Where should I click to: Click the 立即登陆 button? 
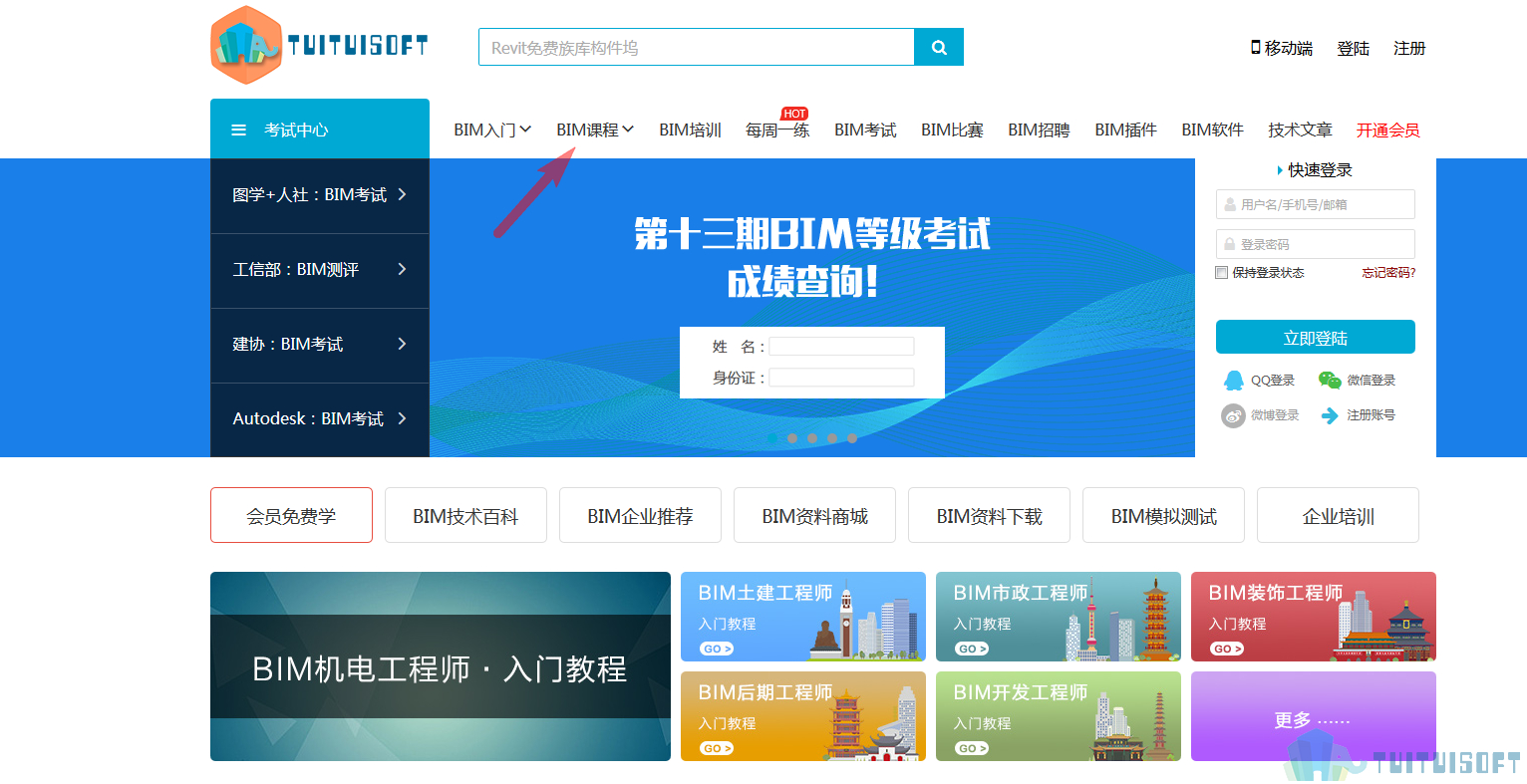pyautogui.click(x=1316, y=337)
